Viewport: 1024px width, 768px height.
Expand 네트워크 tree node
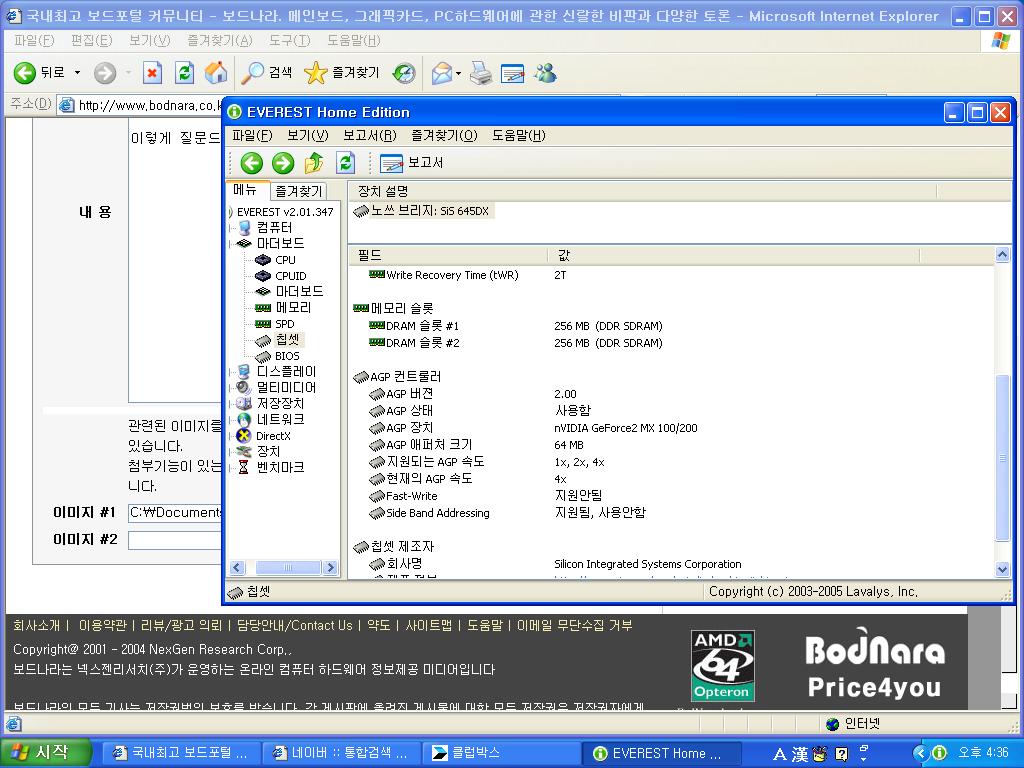280,419
